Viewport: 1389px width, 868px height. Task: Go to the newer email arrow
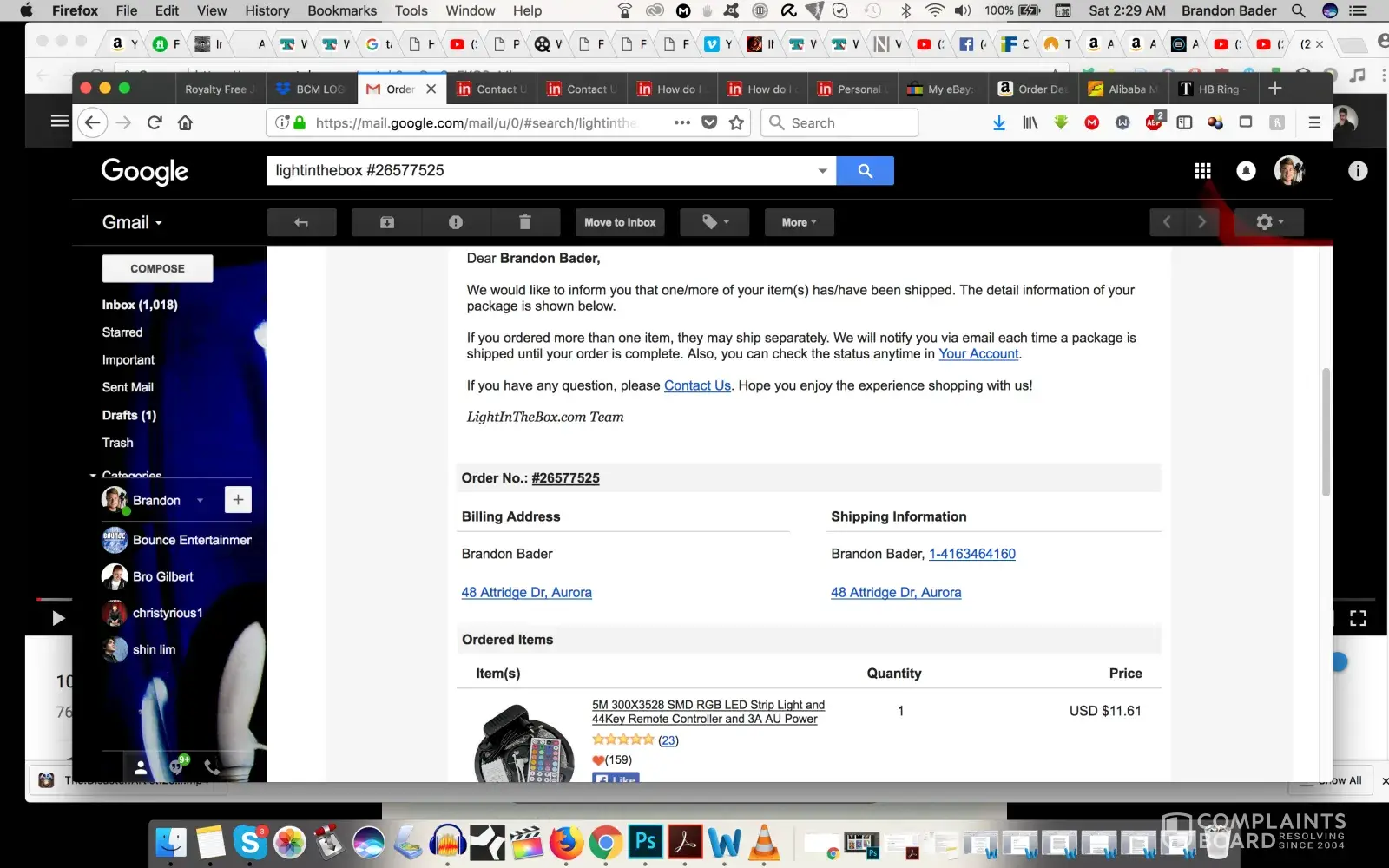click(1167, 222)
